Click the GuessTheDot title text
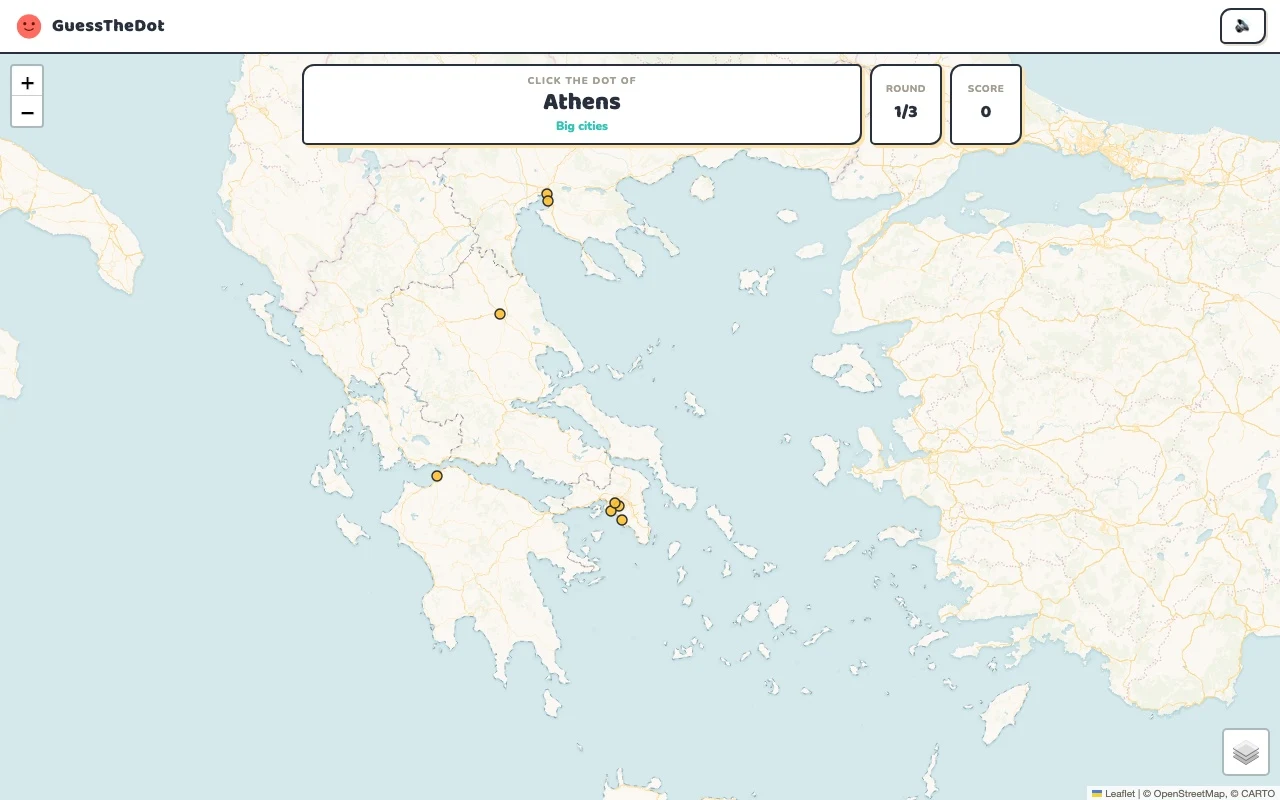The image size is (1280, 800). pyautogui.click(x=108, y=26)
